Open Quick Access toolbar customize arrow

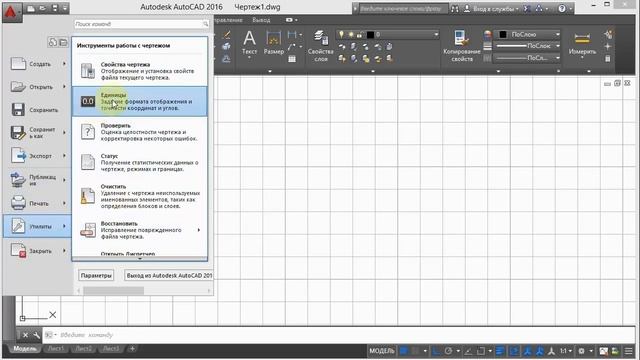(x=65, y=9)
